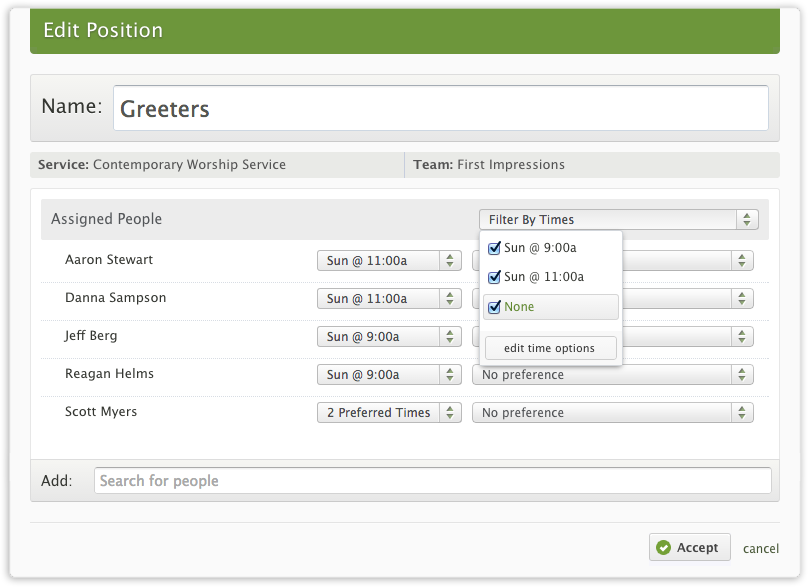Uncheck the Sun @ 9:00a filter checkbox
Image resolution: width=808 pixels, height=587 pixels.
click(494, 249)
